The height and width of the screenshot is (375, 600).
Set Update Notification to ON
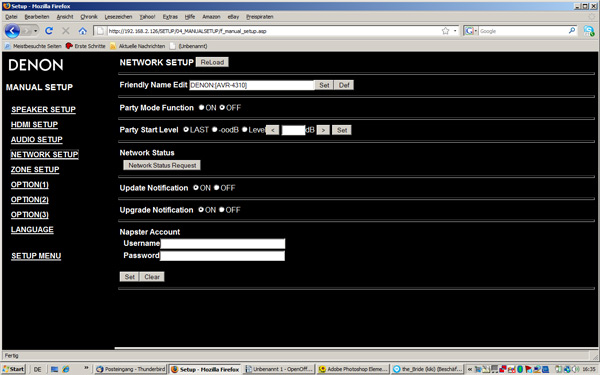tap(196, 188)
